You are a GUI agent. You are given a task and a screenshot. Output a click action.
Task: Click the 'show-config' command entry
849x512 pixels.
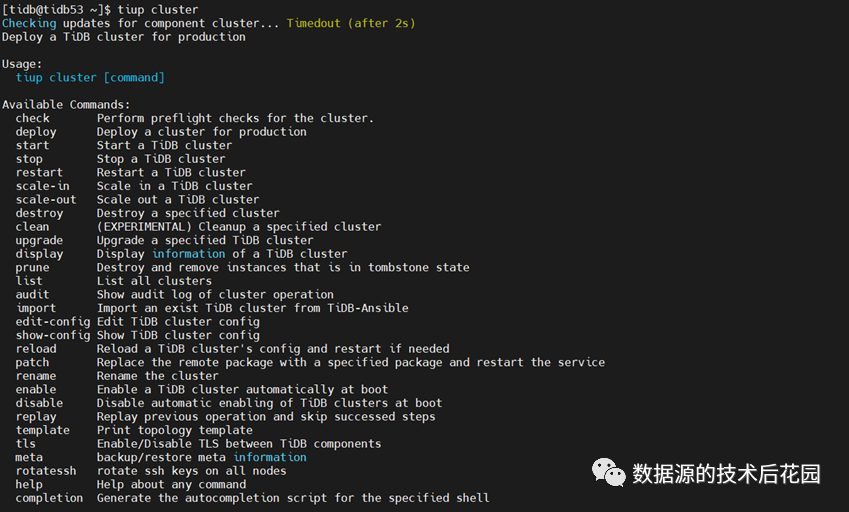(x=53, y=335)
